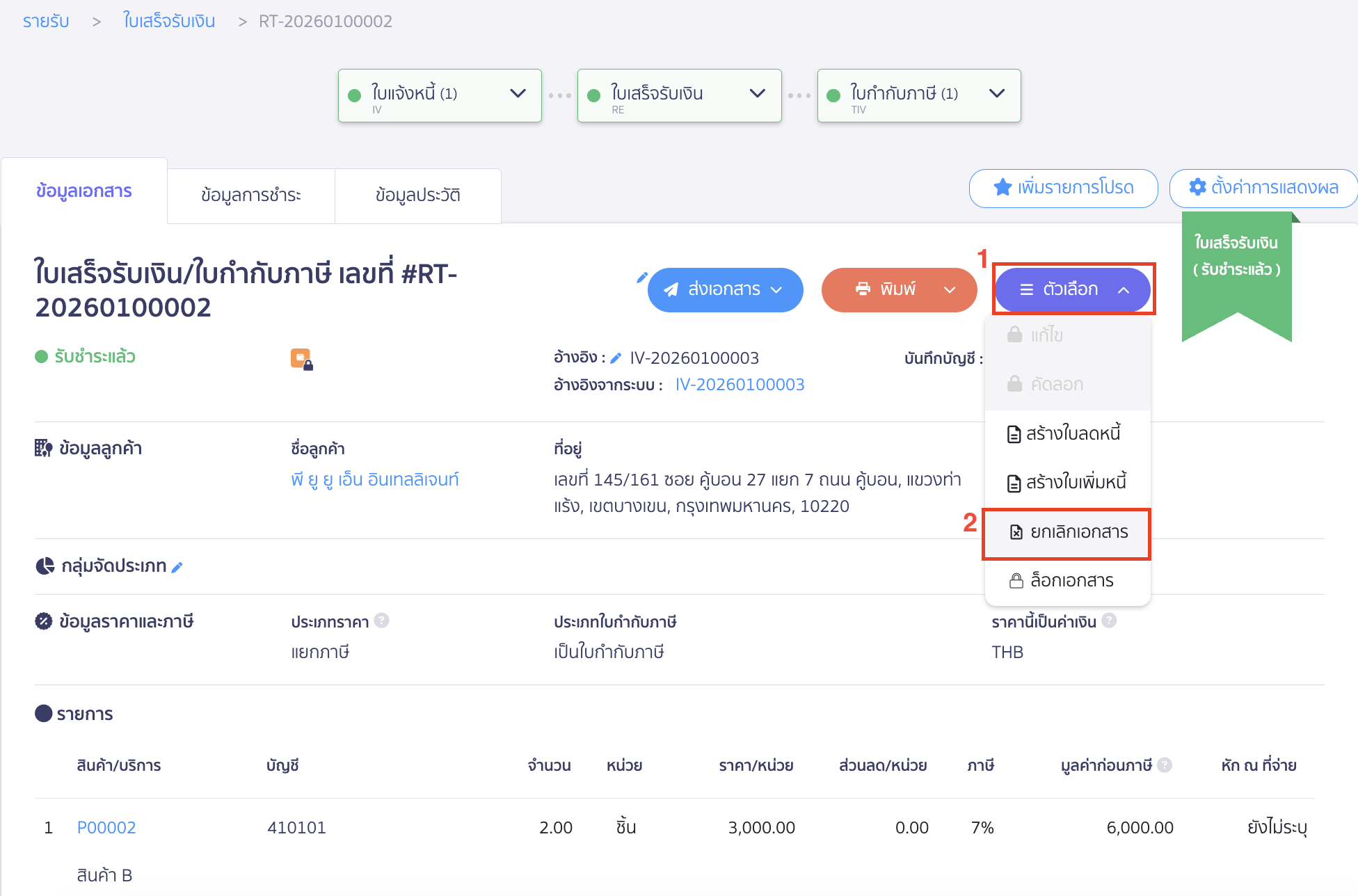Collapse the ตัวเลือก options menu
This screenshot has height=896, width=1358.
point(1072,289)
